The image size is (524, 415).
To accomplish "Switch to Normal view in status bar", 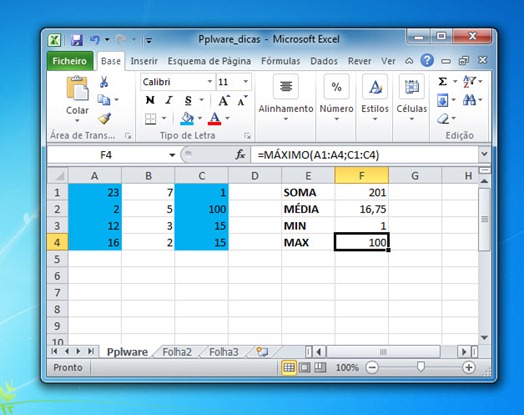I will 289,368.
